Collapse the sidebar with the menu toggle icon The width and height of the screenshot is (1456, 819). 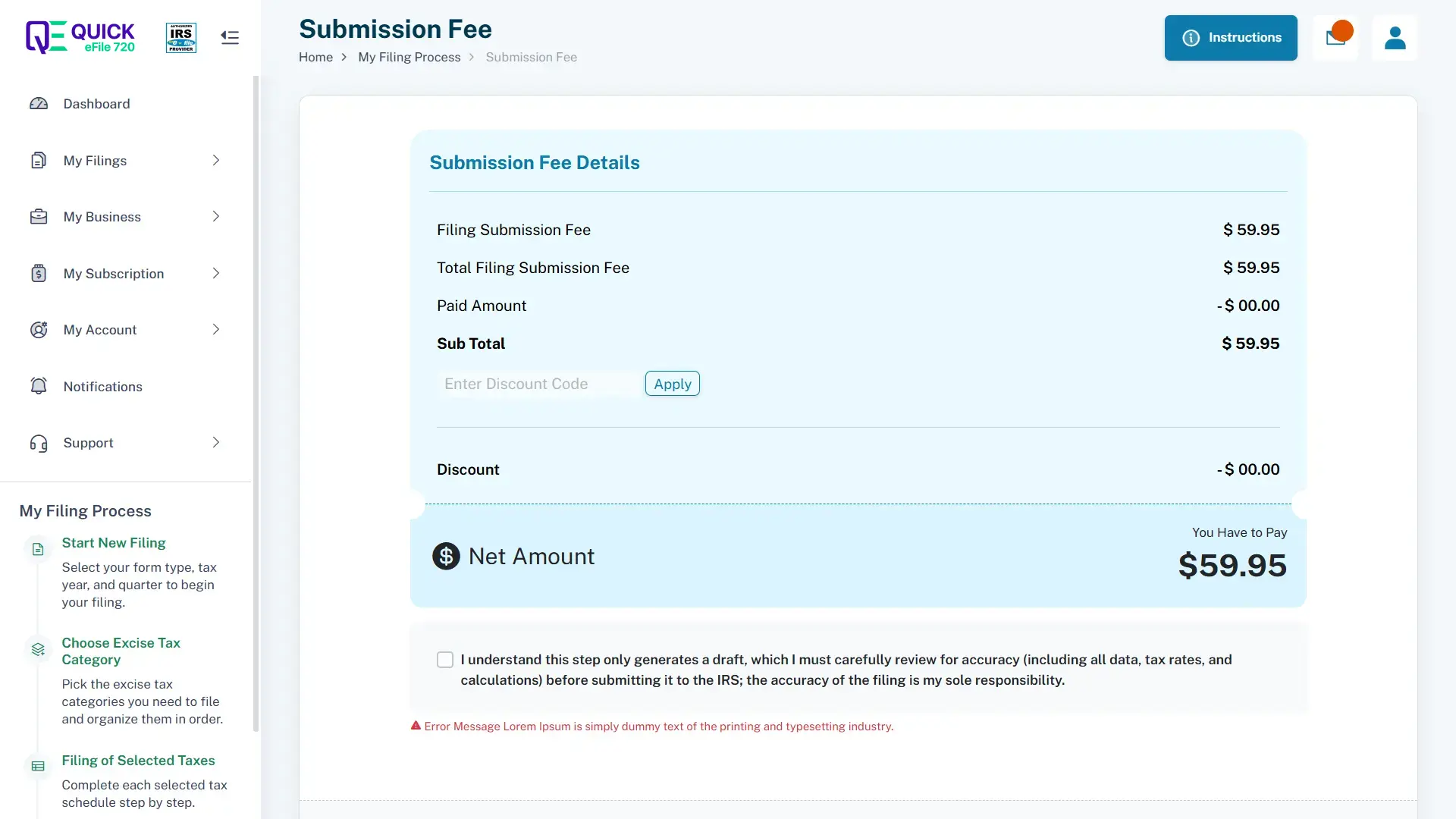click(230, 37)
